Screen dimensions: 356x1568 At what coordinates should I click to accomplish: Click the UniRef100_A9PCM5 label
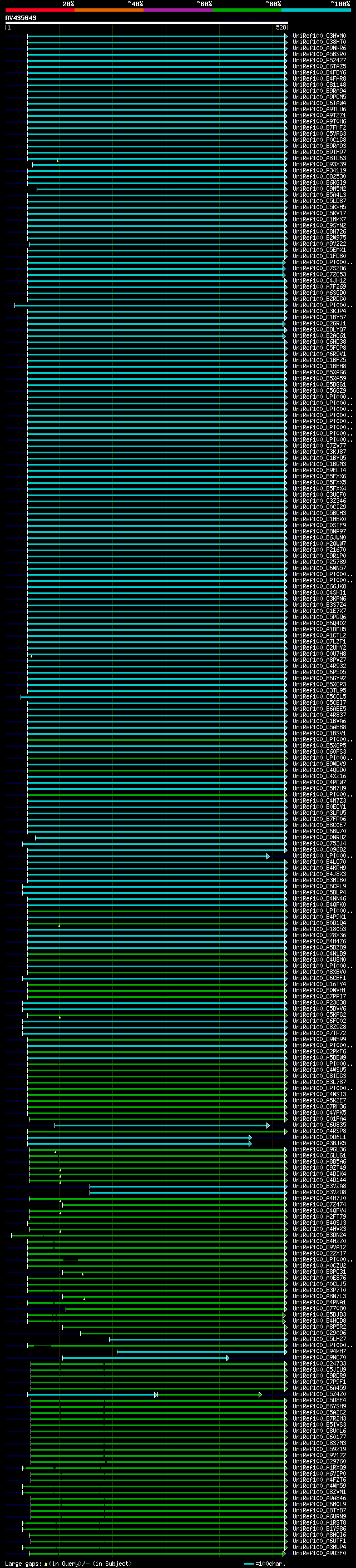[319, 97]
